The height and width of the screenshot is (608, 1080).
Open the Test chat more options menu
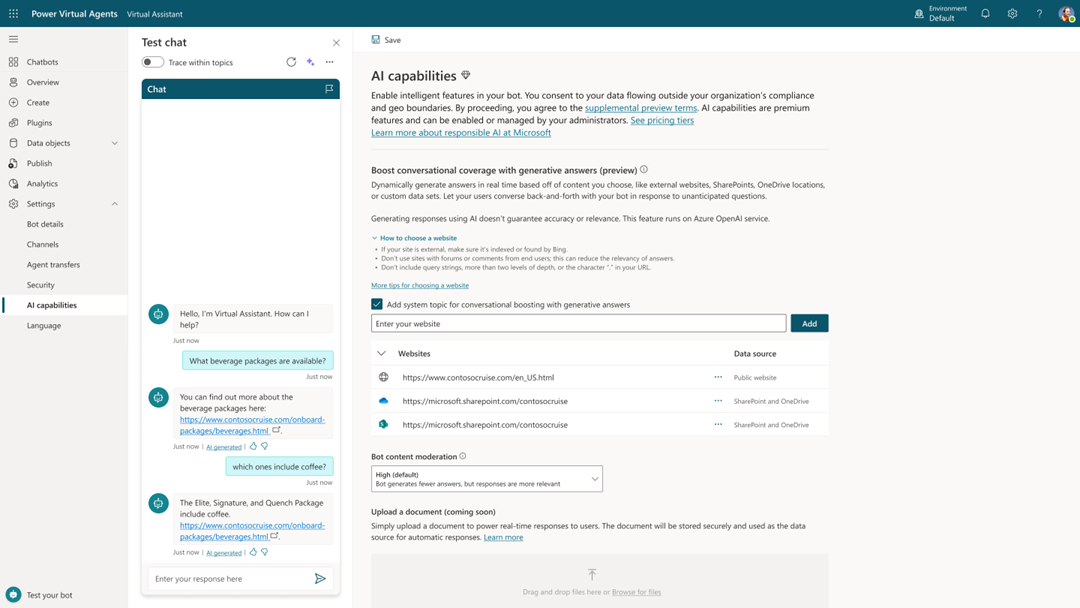click(330, 61)
